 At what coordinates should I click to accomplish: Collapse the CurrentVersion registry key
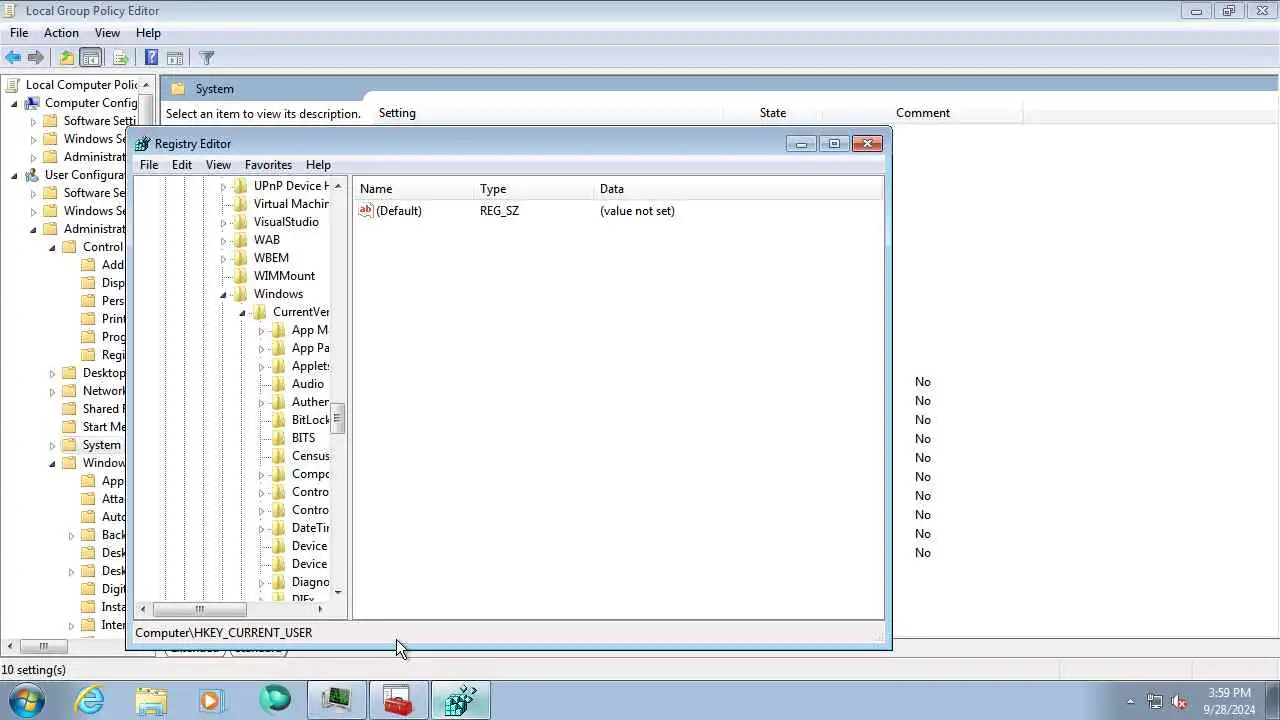click(x=243, y=312)
